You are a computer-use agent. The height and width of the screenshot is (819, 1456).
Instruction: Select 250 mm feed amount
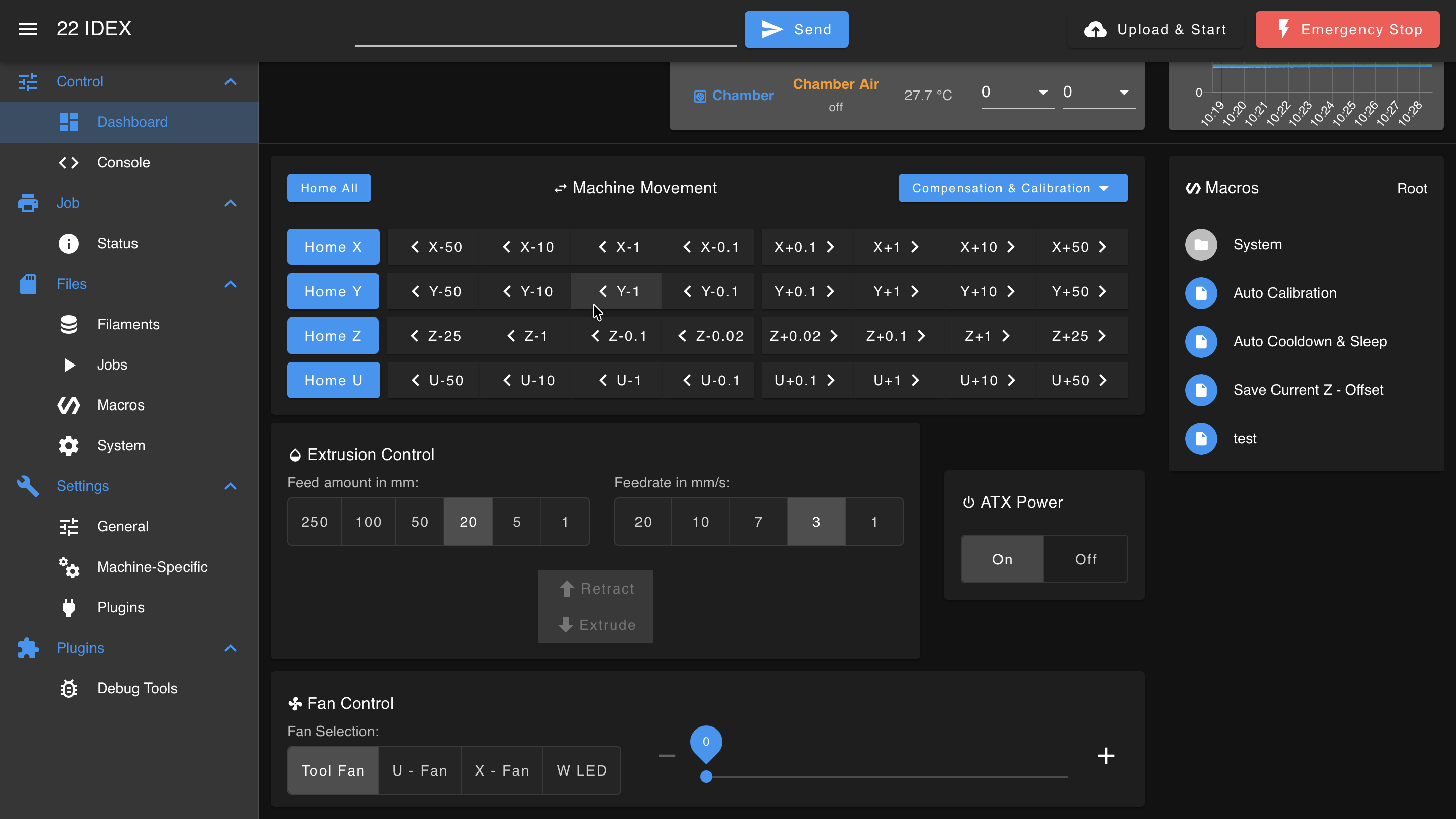pyautogui.click(x=314, y=522)
